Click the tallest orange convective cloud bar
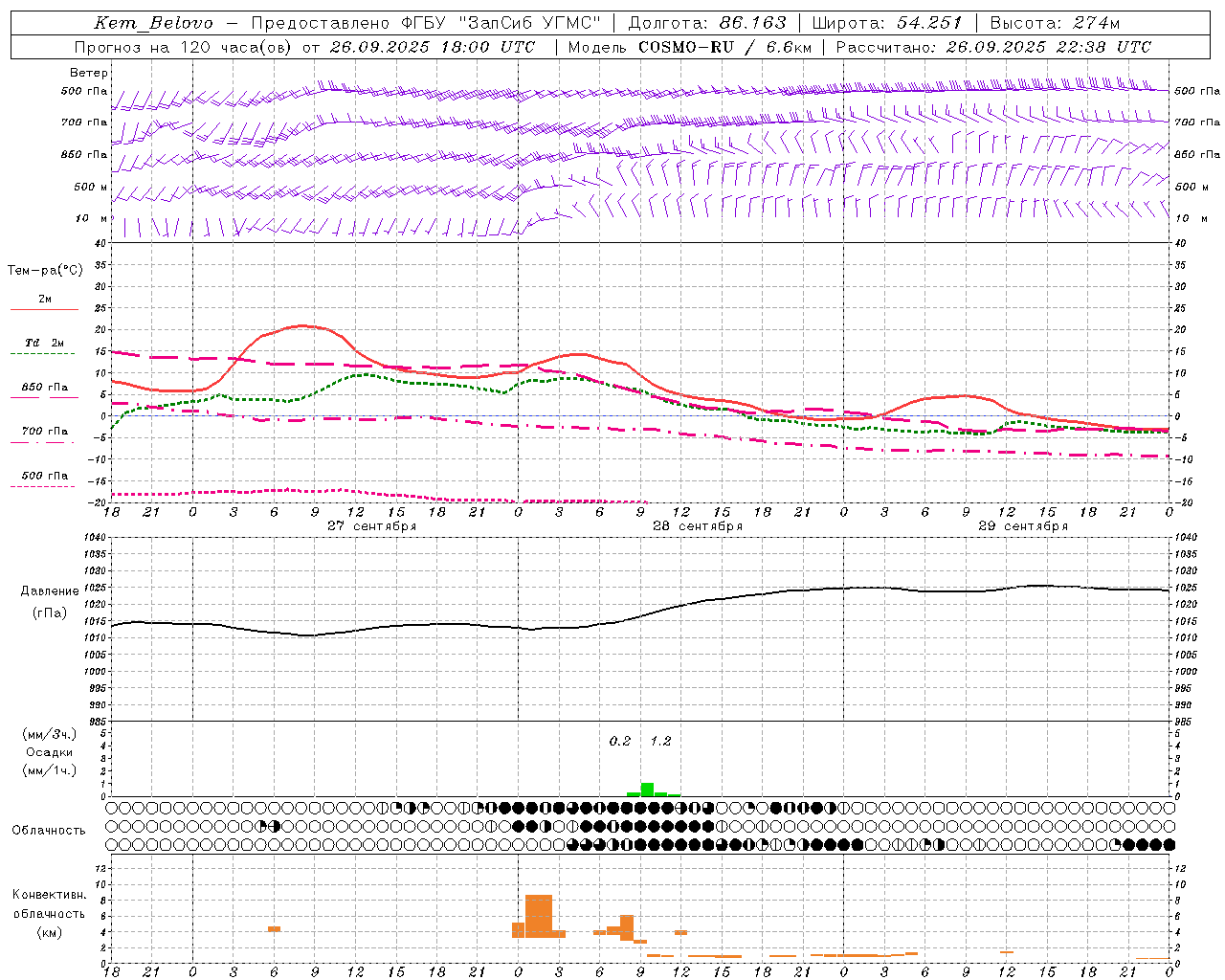The width and height of the screenshot is (1225, 980). [539, 916]
